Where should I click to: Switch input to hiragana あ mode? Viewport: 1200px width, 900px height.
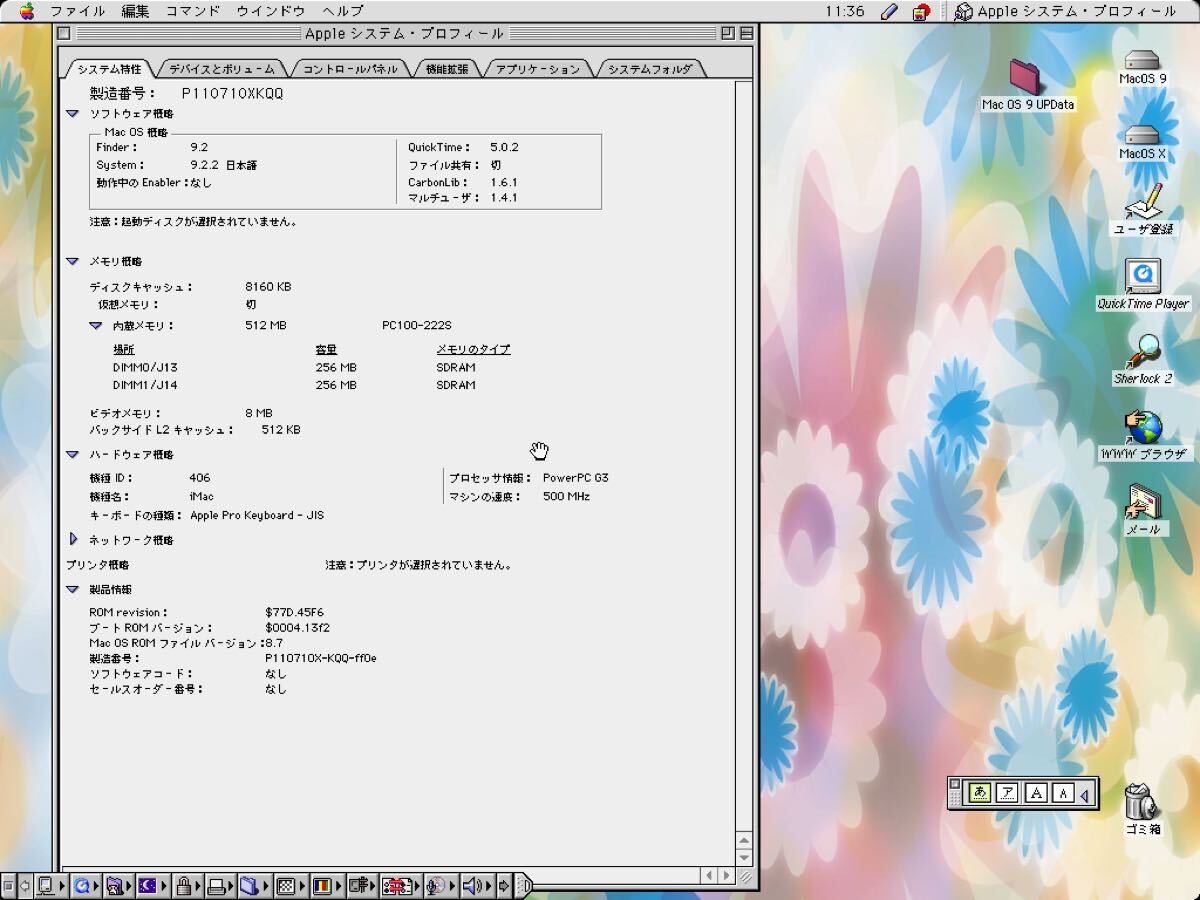click(980, 793)
